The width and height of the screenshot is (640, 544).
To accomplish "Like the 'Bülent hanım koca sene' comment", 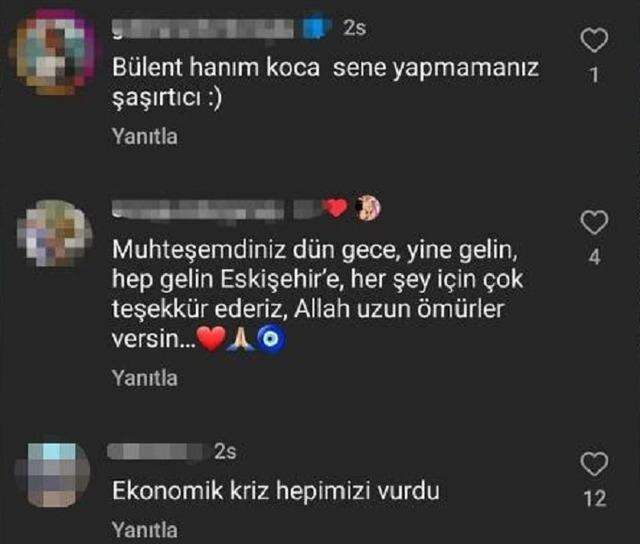I will click(x=594, y=40).
